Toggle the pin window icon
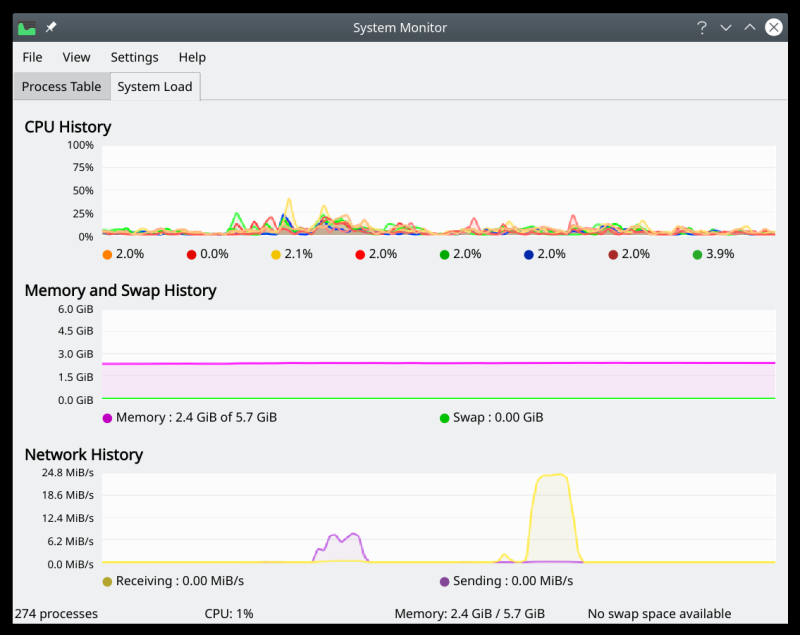The width and height of the screenshot is (800, 635). pyautogui.click(x=51, y=28)
